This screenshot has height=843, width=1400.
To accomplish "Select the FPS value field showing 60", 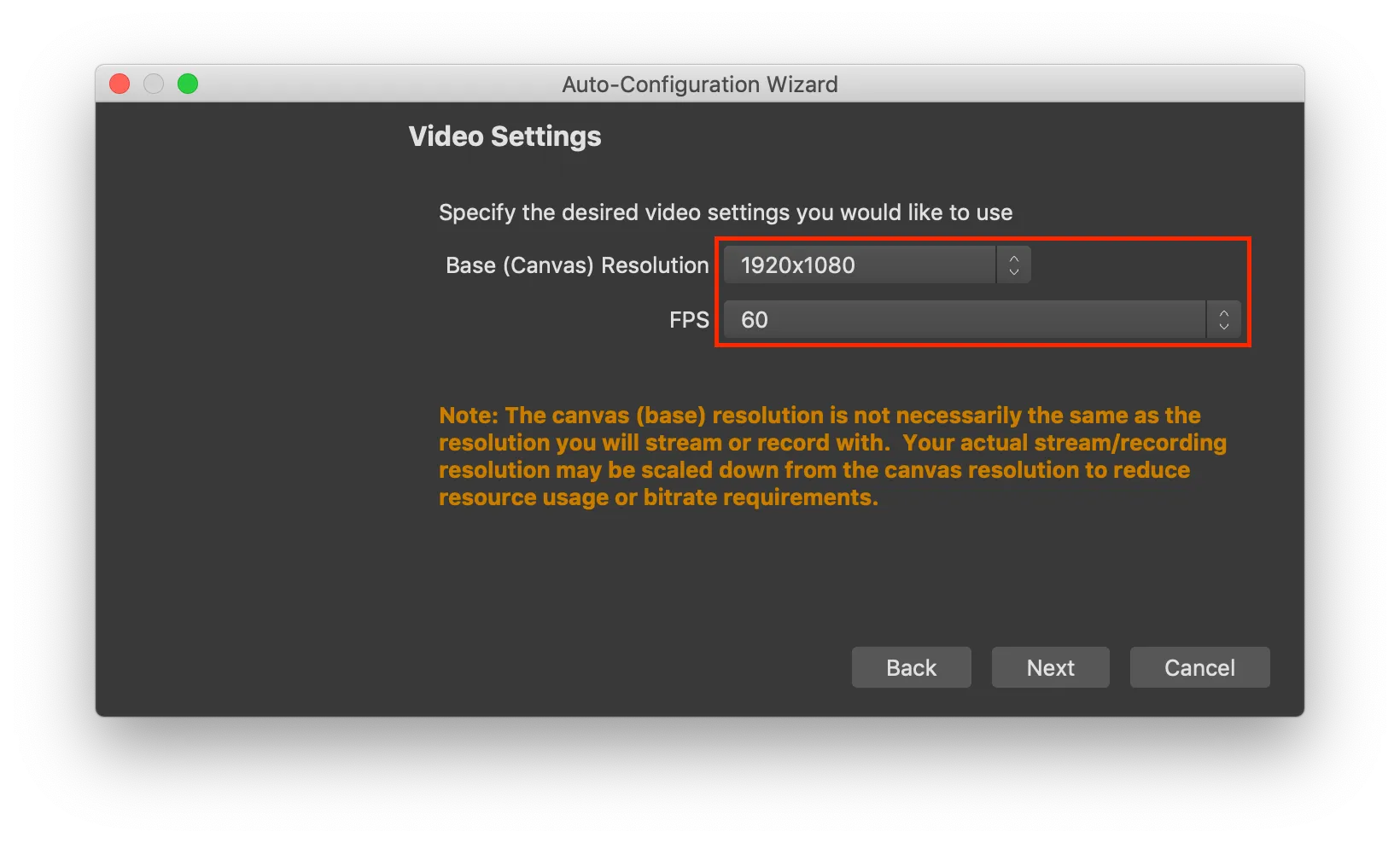I will [965, 319].
